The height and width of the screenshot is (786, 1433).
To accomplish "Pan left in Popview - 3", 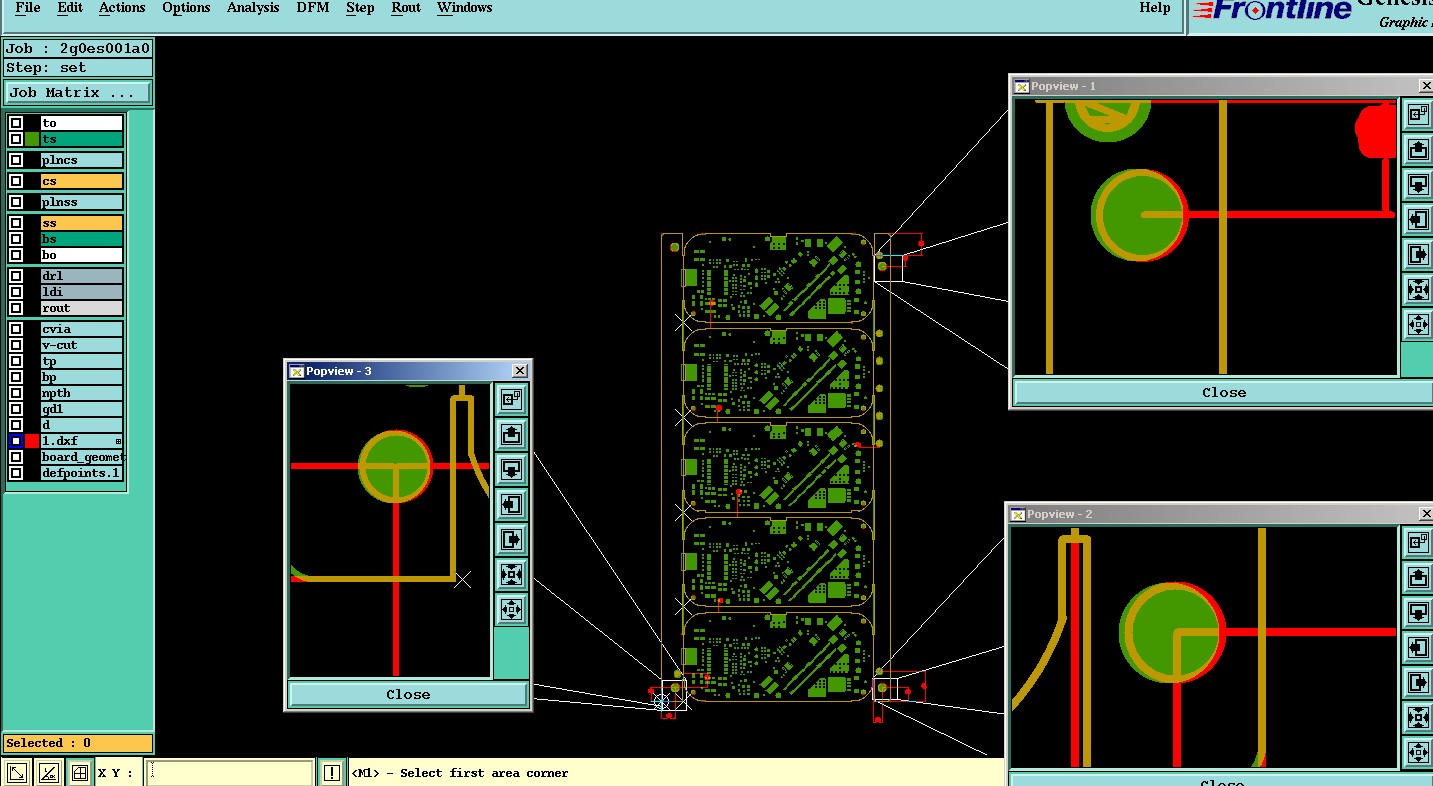I will (x=511, y=505).
